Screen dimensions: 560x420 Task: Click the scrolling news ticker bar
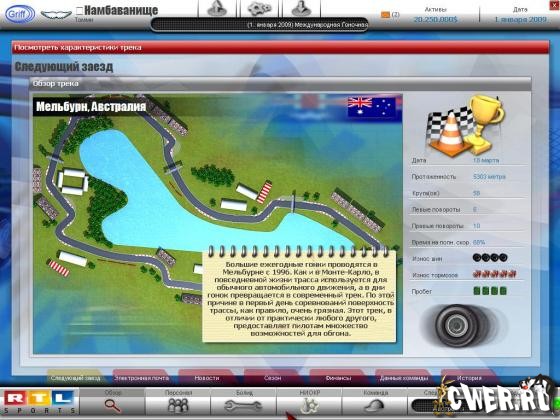coord(260,25)
